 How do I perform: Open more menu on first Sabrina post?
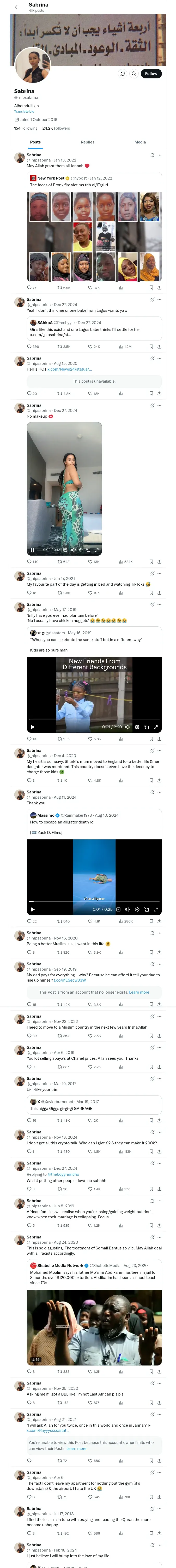[160, 155]
